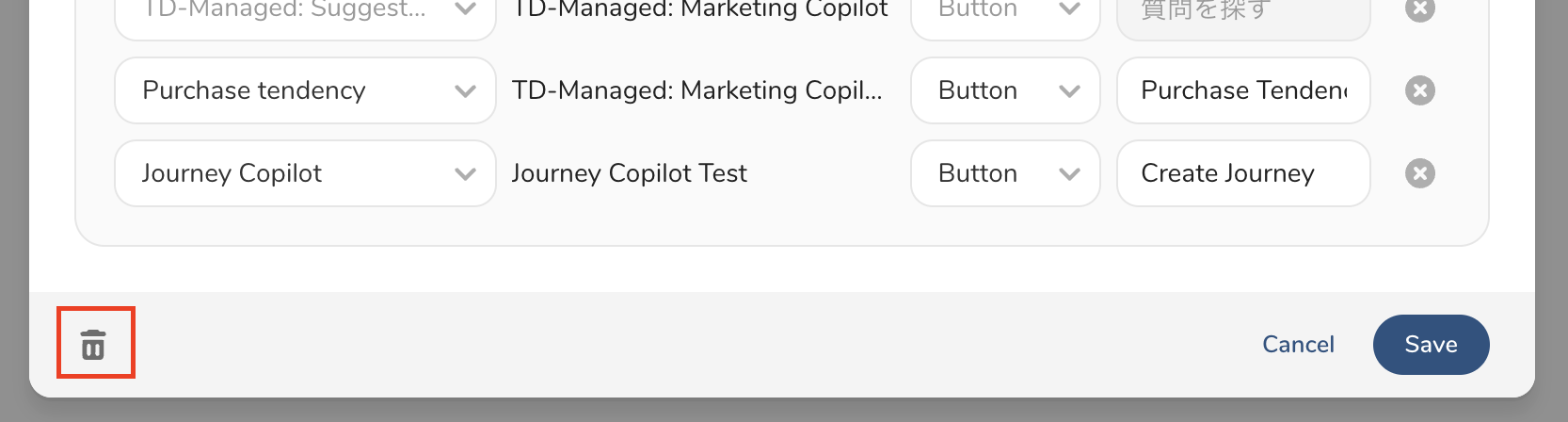This screenshot has height=422, width=1568.
Task: Remove the Purchase tendency row
Action: pos(1419,90)
